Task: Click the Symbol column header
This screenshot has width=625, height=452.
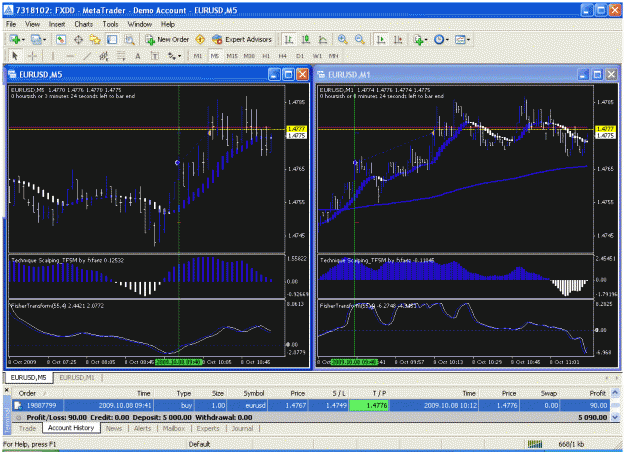Action: (x=254, y=393)
